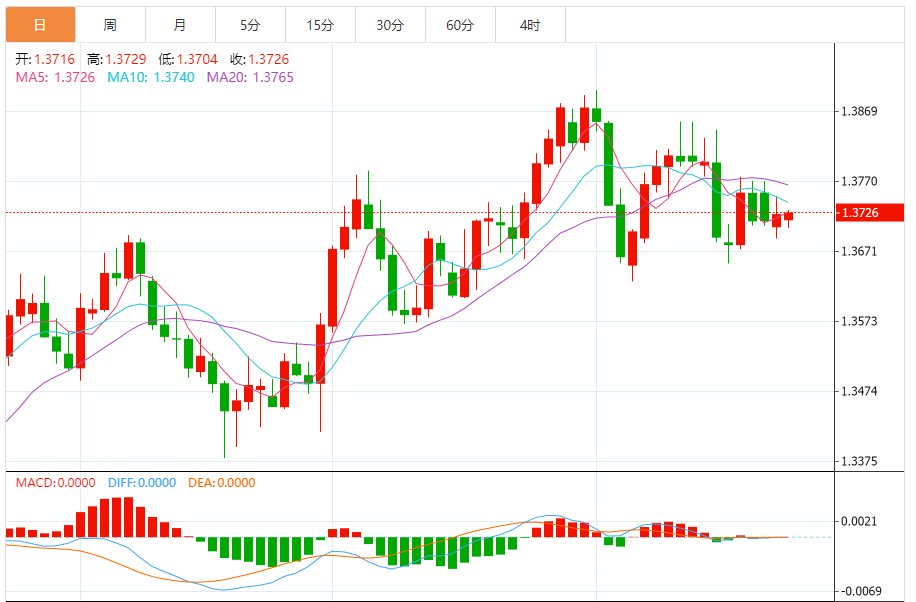Click the MA20: 1.3765 indicator label
This screenshot has height=602, width=916.
point(250,77)
